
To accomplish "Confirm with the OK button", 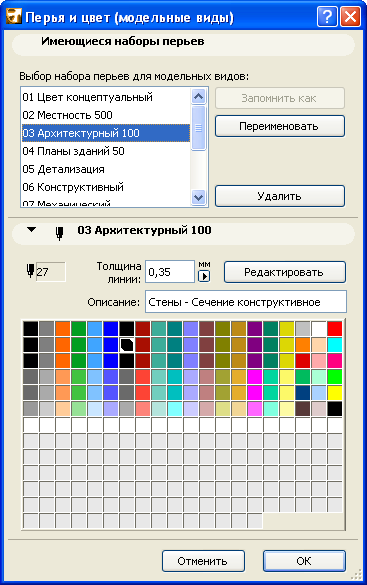I will (x=304, y=561).
